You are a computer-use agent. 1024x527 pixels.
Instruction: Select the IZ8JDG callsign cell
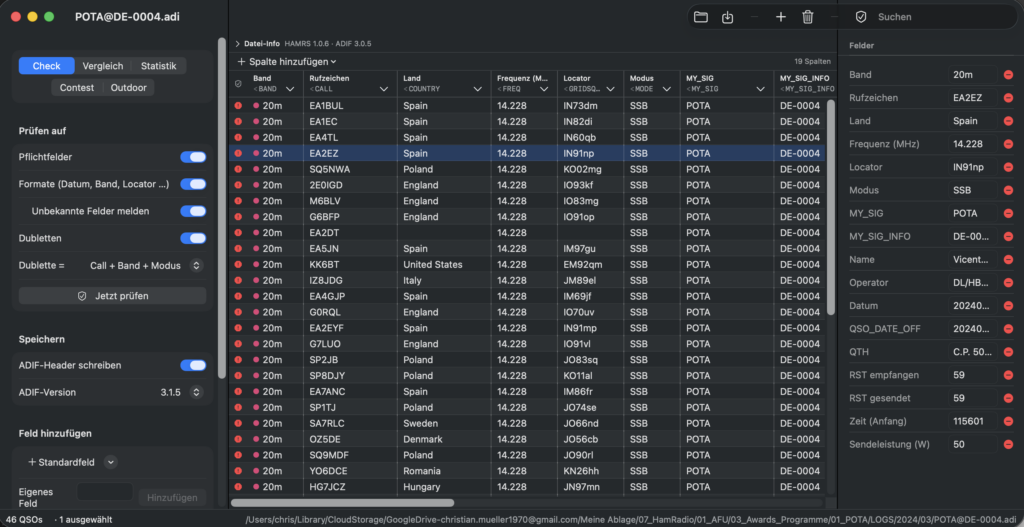click(326, 280)
